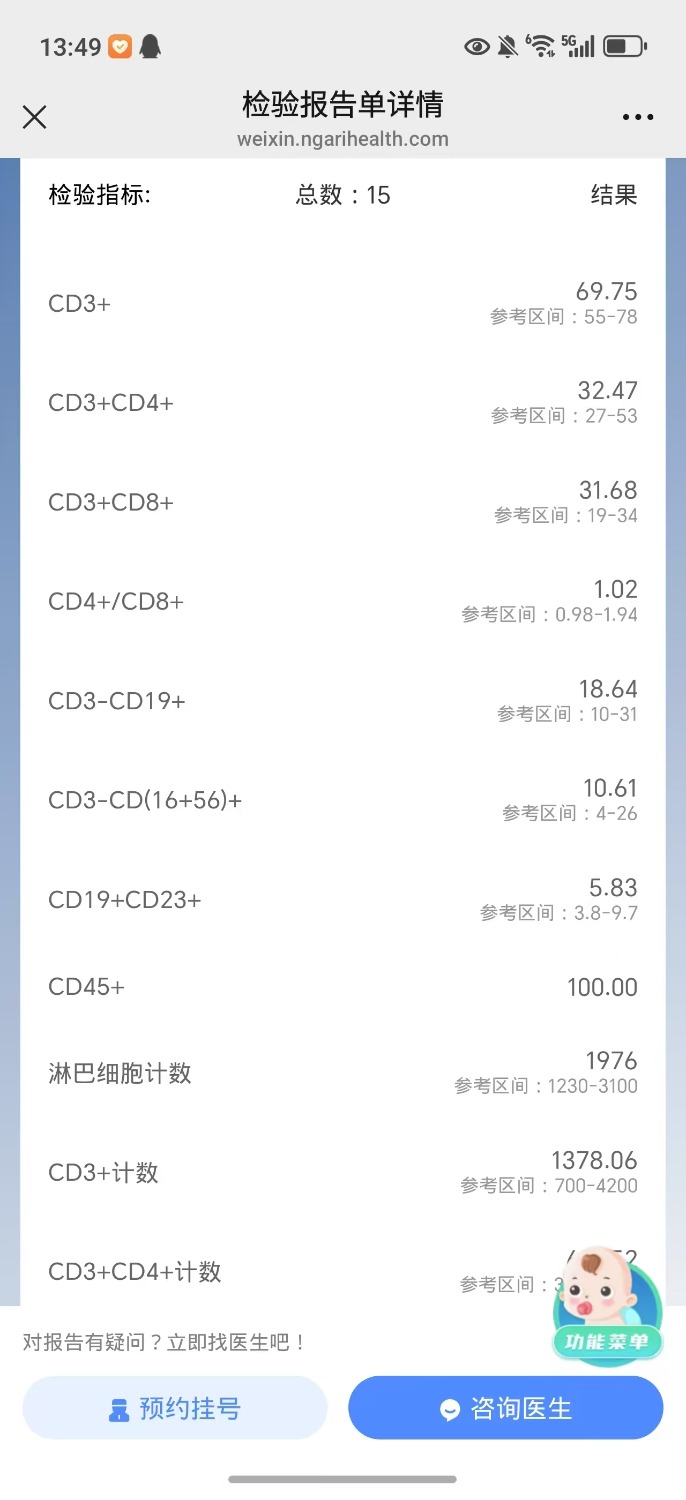Viewport: 686px width, 1500px height.
Task: Tap the Wi-Fi status indicator
Action: [540, 46]
